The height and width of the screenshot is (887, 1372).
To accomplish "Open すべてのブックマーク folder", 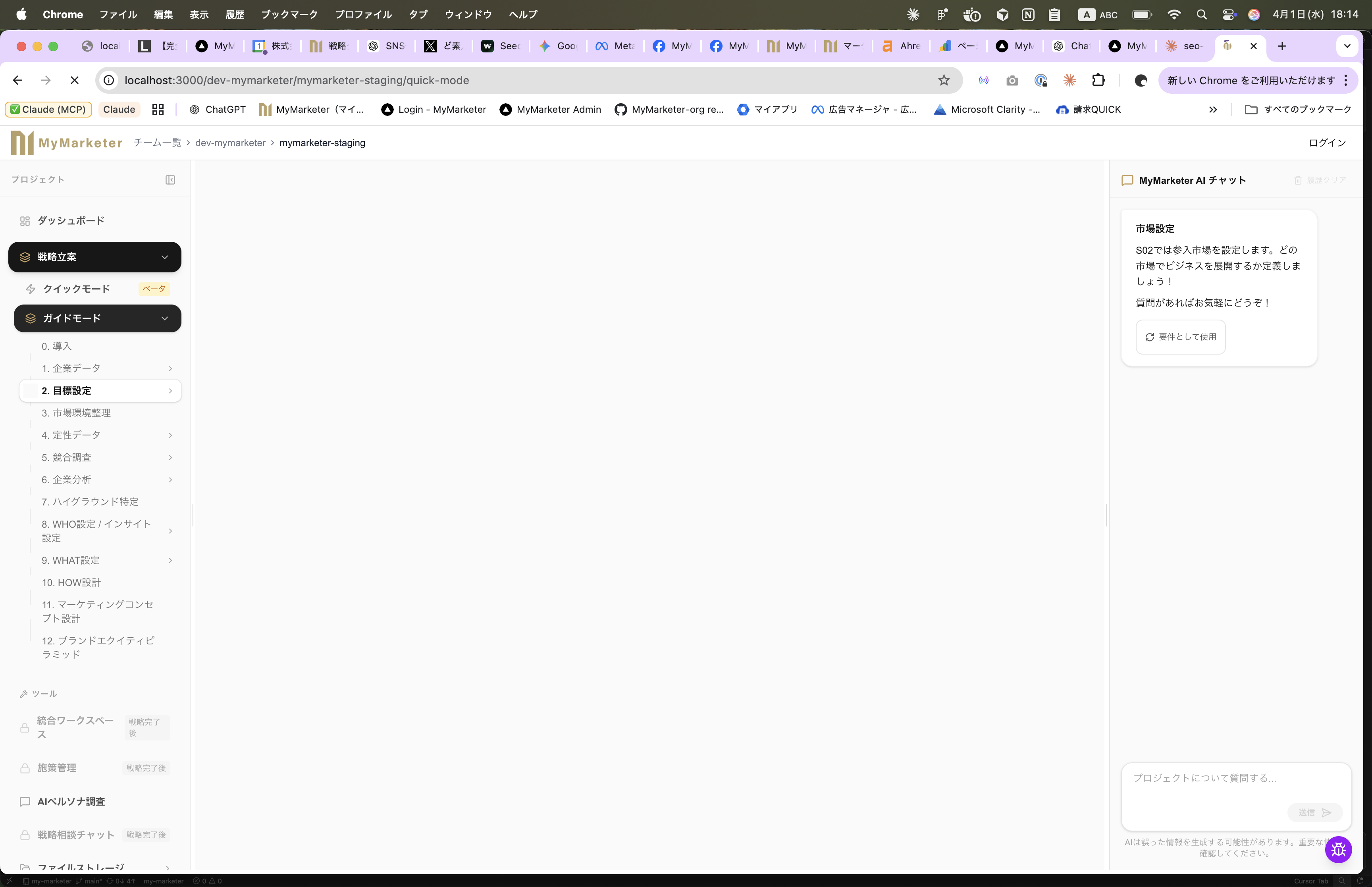I will pyautogui.click(x=1298, y=110).
